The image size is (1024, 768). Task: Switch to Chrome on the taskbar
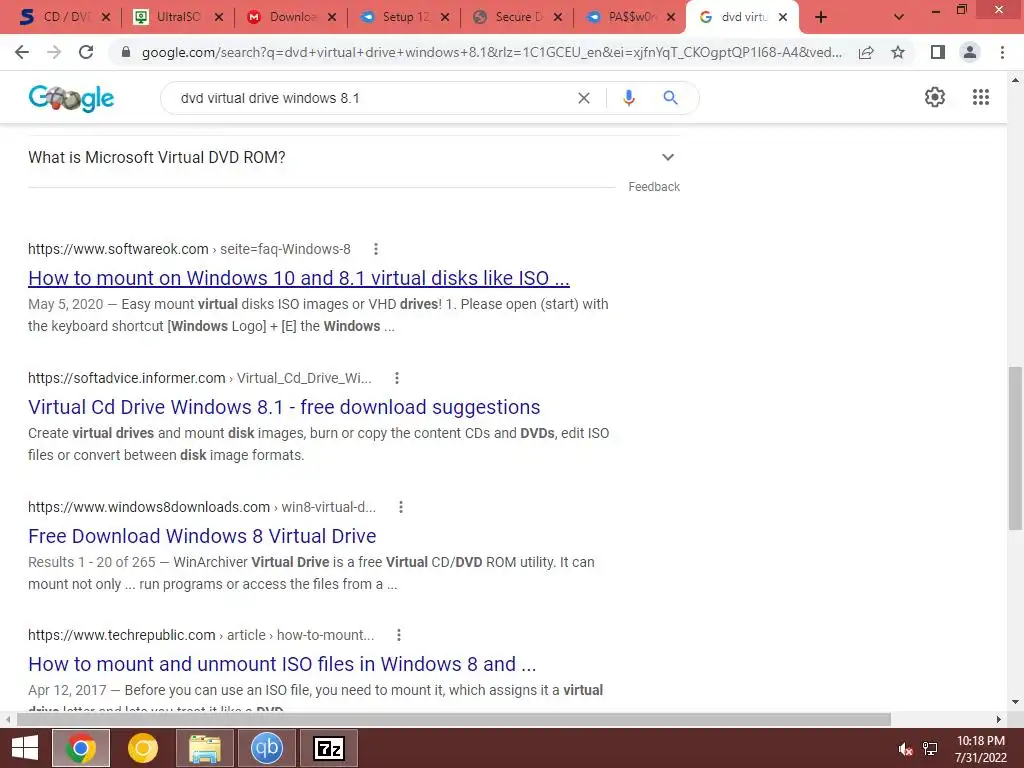pyautogui.click(x=81, y=748)
